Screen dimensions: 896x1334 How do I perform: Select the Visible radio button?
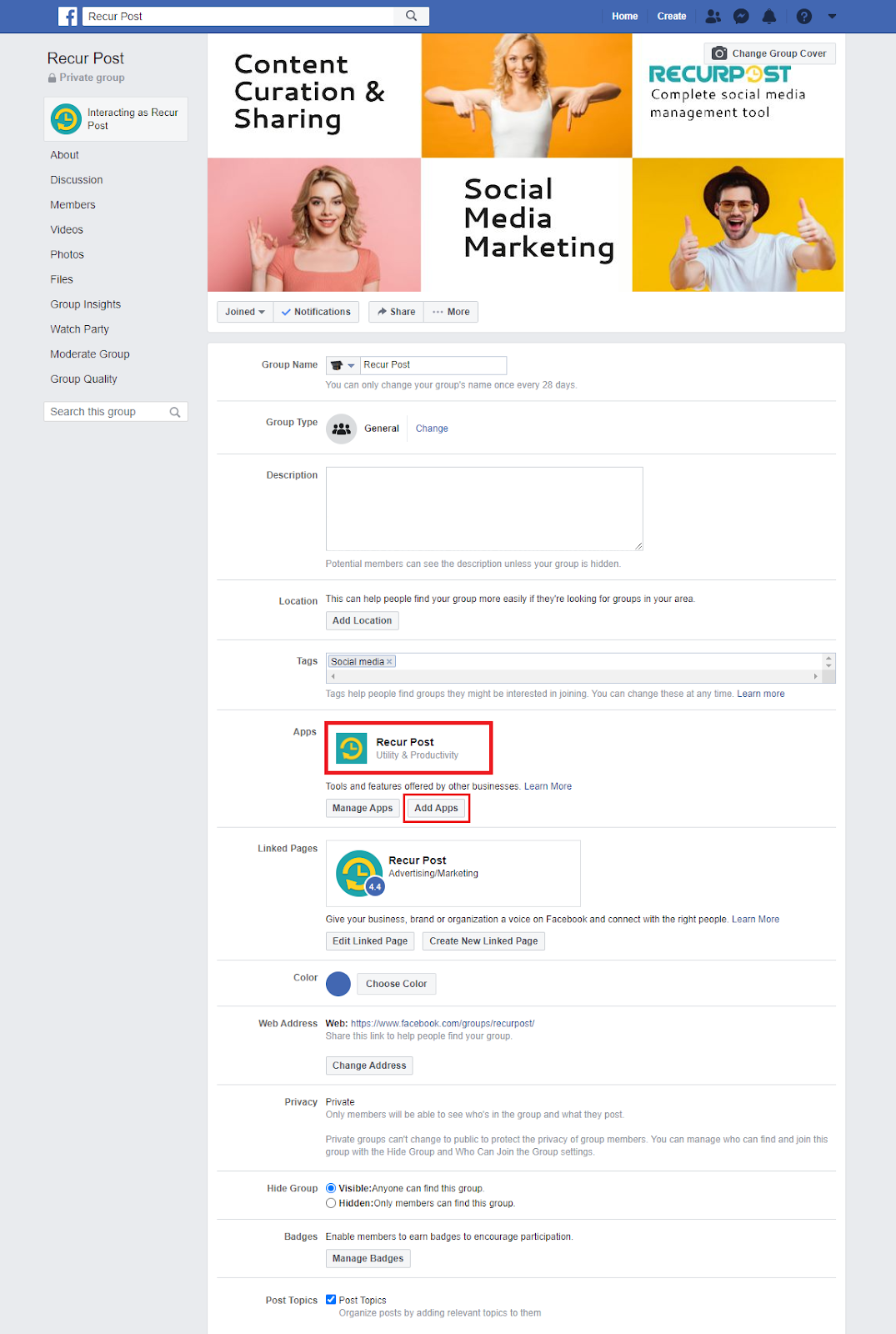[331, 1188]
